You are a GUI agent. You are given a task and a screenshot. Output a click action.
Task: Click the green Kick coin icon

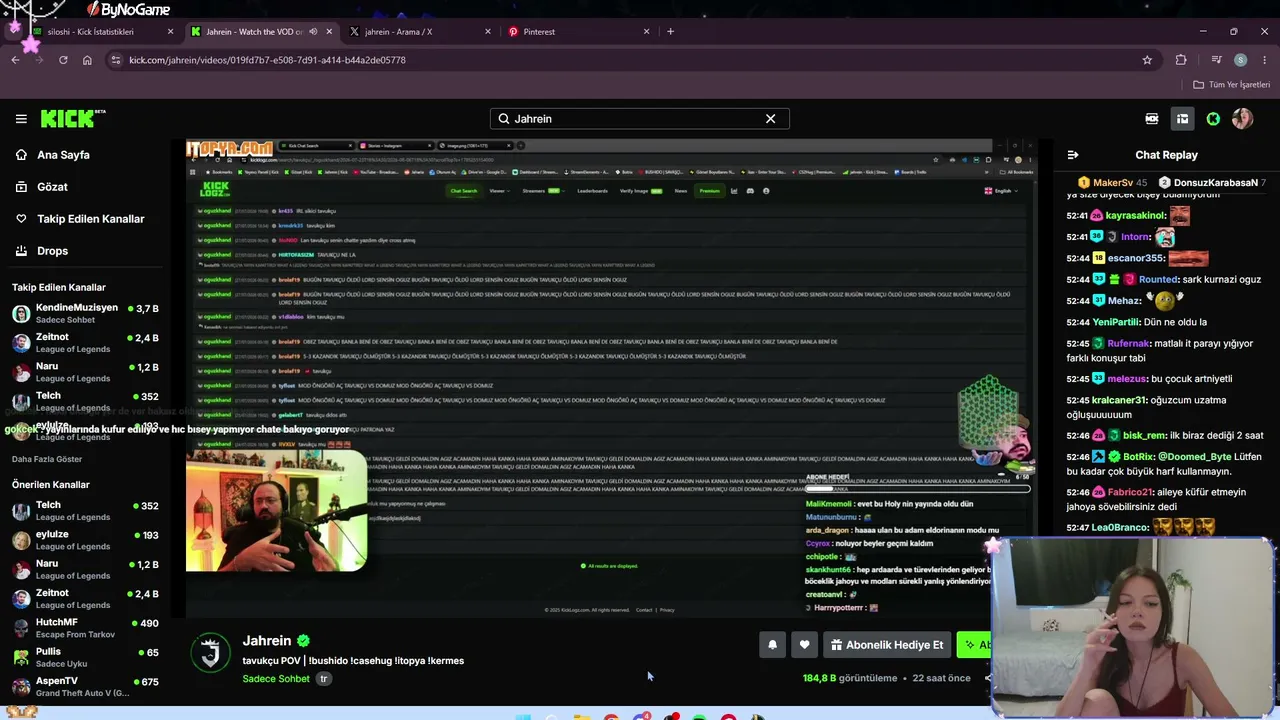point(1213,119)
